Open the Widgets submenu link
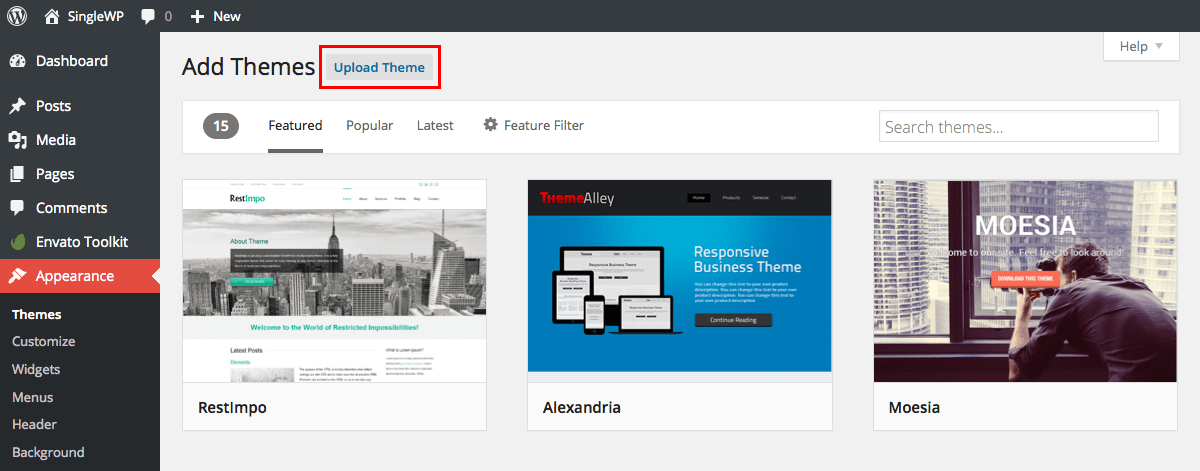Image resolution: width=1200 pixels, height=471 pixels. coord(36,369)
